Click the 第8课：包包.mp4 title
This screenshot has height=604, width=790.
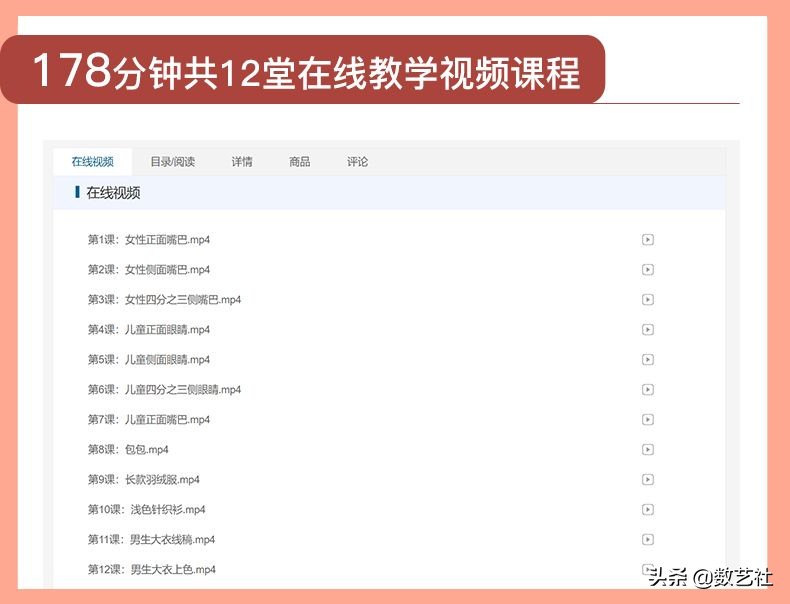point(128,450)
